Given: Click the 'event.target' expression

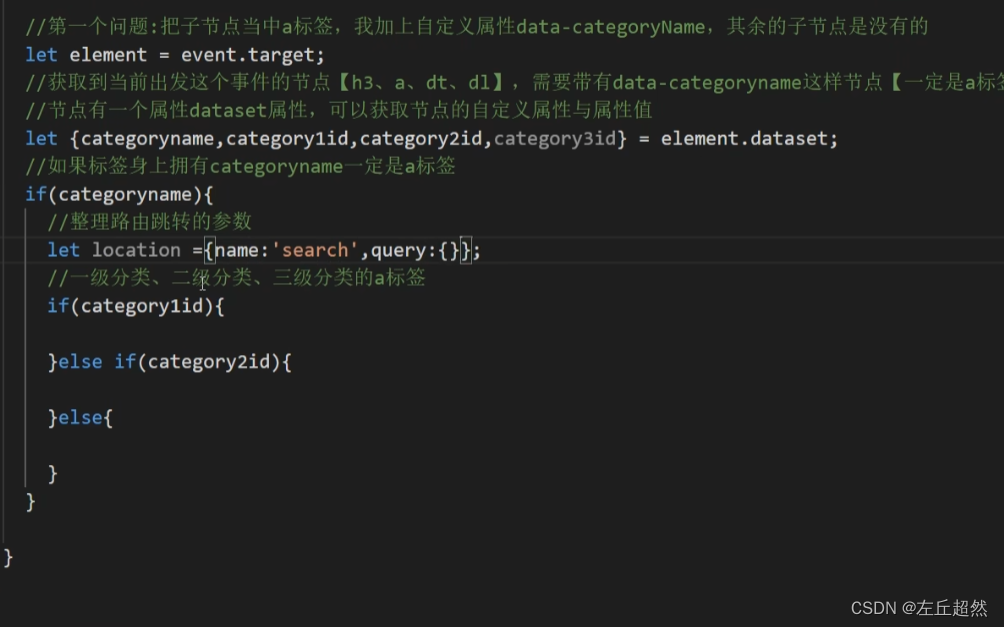Looking at the screenshot, I should [247, 55].
